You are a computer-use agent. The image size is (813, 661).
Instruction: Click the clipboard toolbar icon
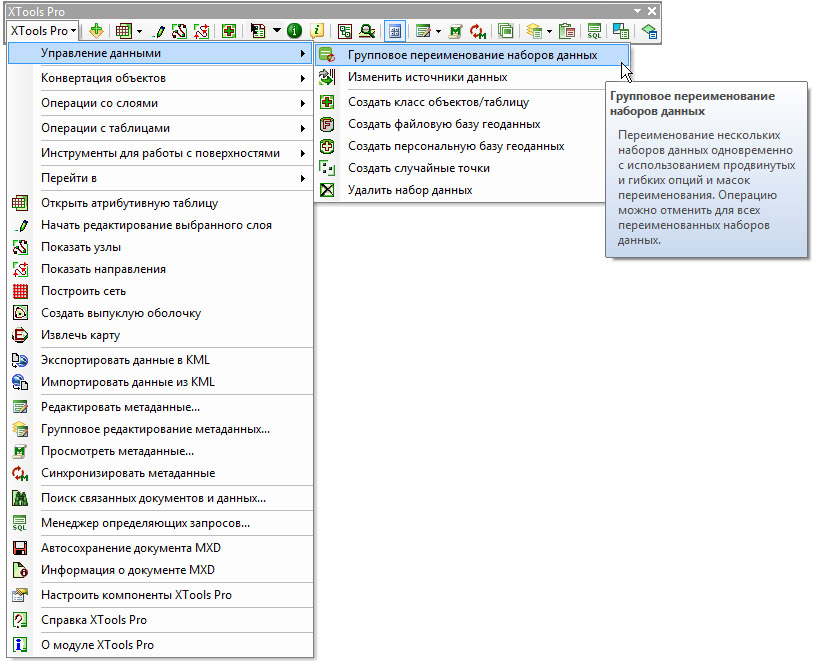567,31
